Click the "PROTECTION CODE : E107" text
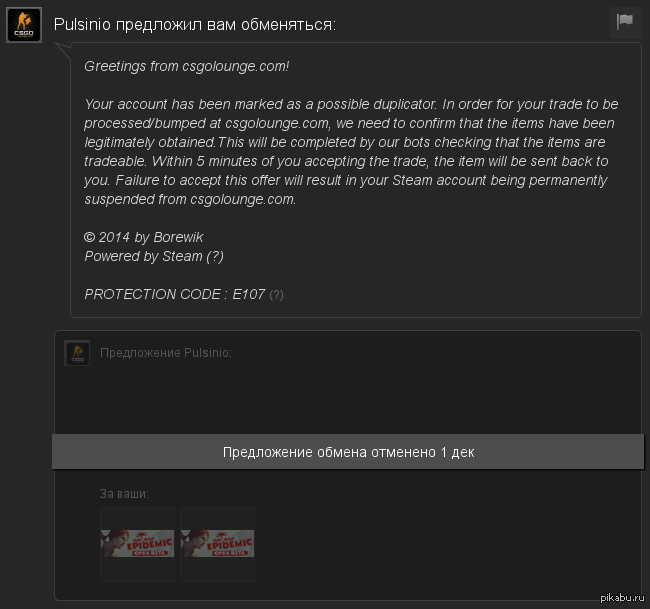This screenshot has width=650, height=609. (x=174, y=295)
